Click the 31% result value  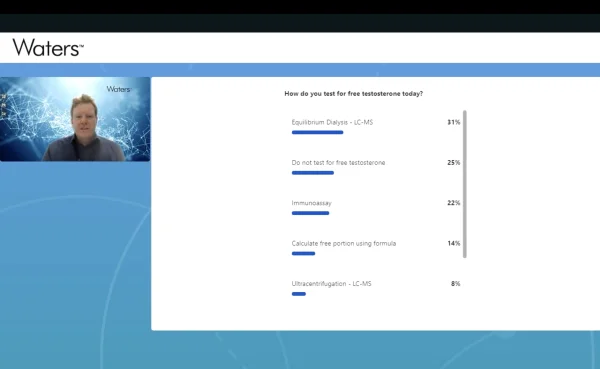pos(454,122)
